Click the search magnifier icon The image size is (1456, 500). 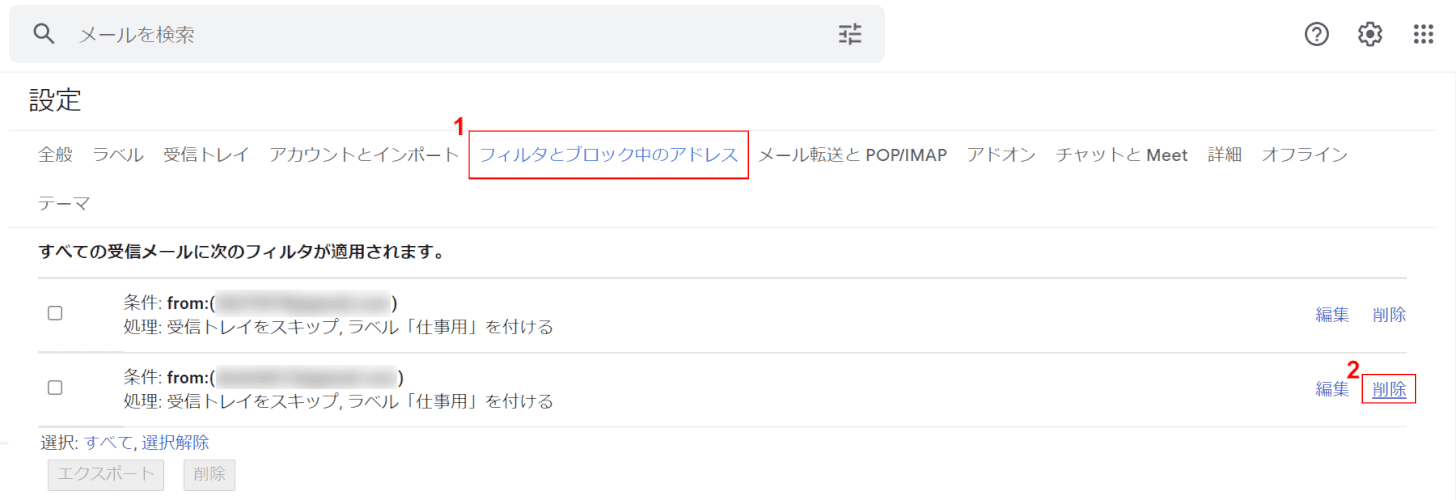click(x=42, y=34)
